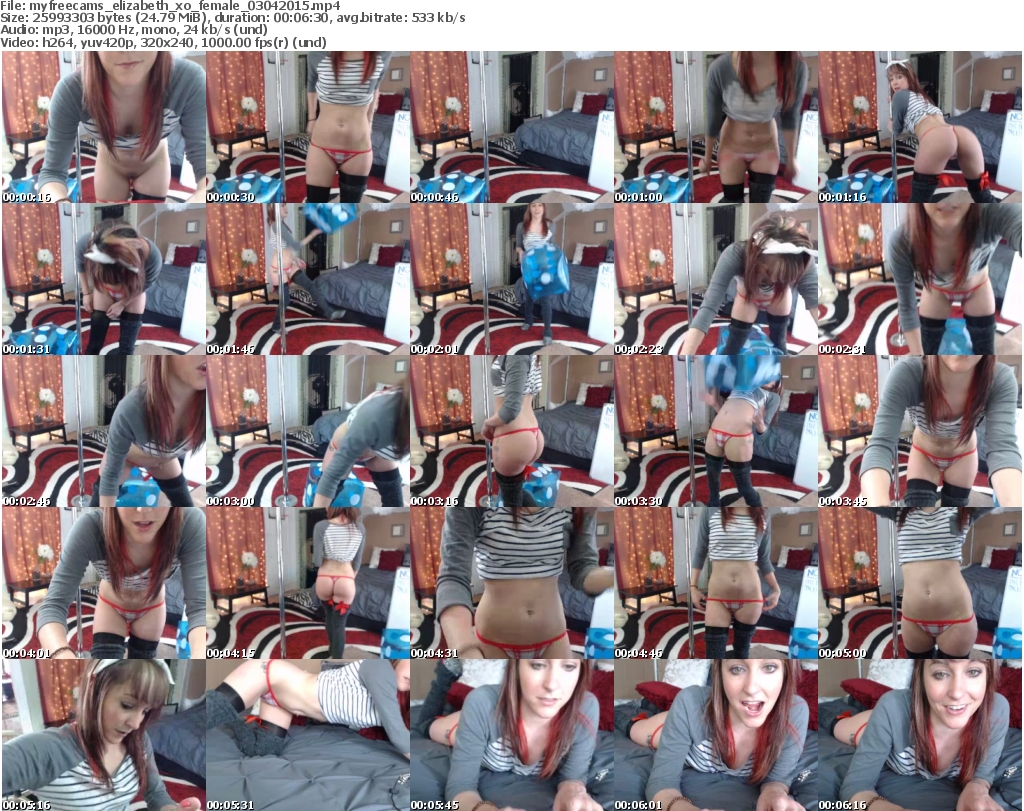The width and height of the screenshot is (1024, 811).
Task: Select the thumbnail stamped 00:04:31
Action: tap(511, 583)
